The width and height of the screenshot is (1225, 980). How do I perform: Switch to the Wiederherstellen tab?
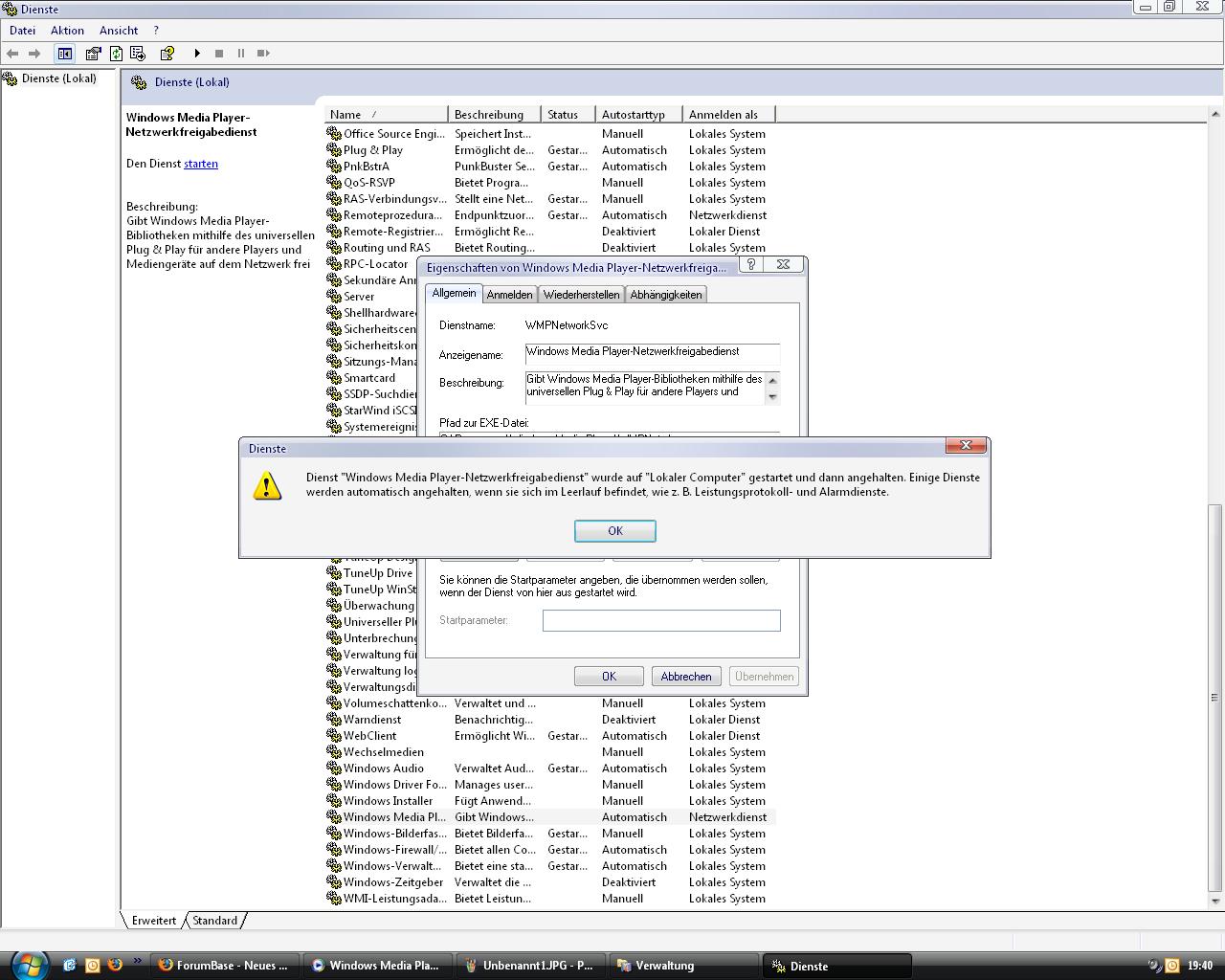coord(581,295)
